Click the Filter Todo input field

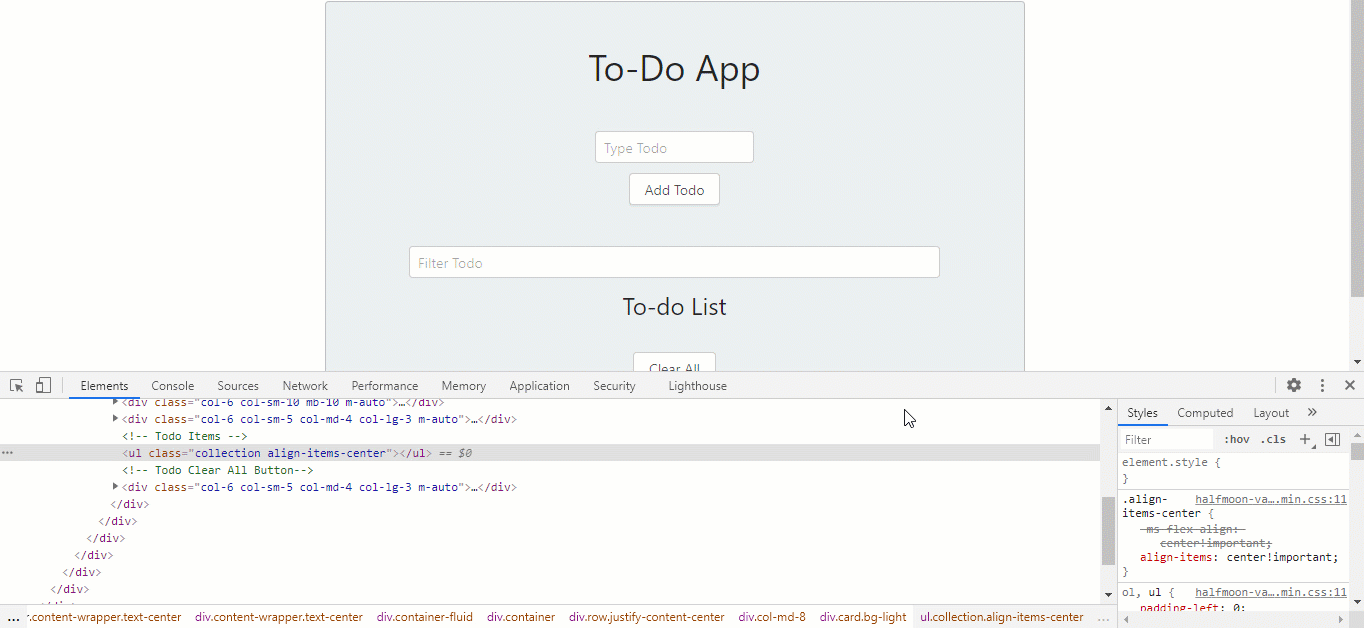[x=674, y=263]
